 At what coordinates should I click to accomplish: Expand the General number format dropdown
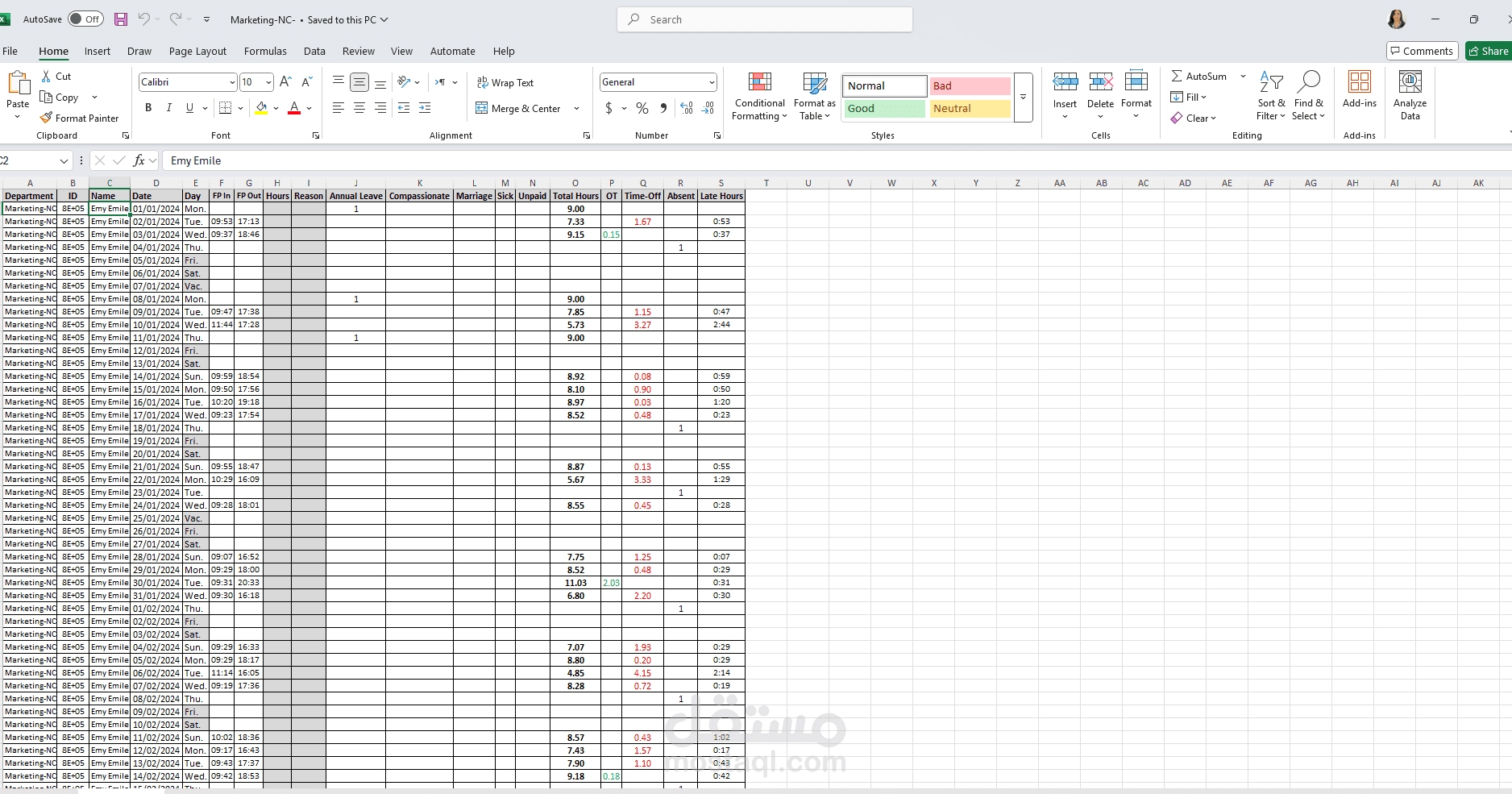tap(712, 82)
